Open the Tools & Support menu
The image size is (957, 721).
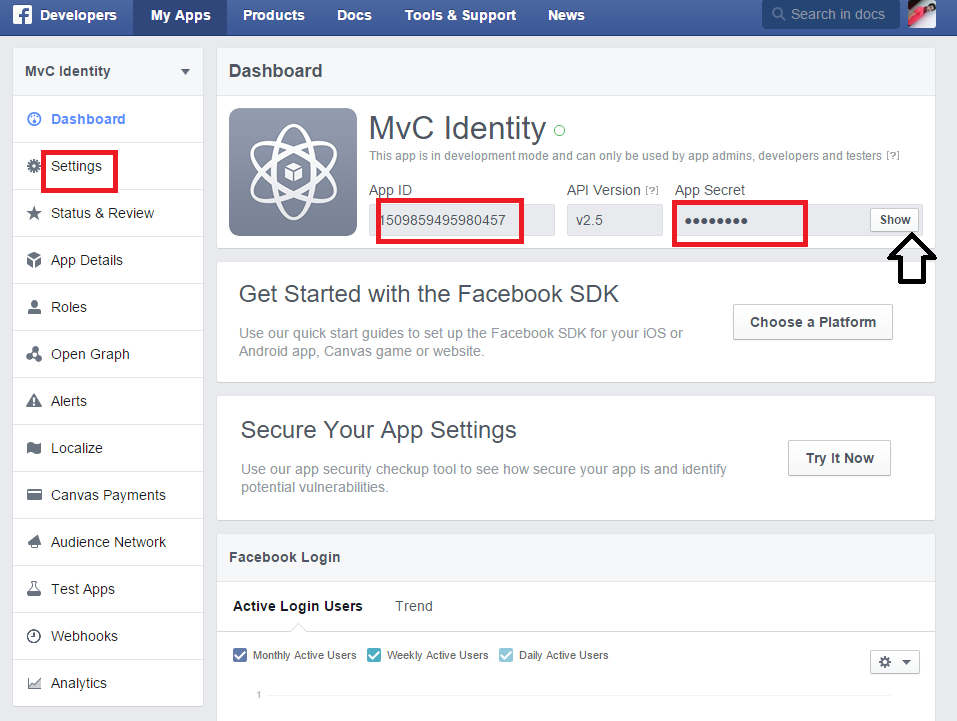tap(460, 15)
